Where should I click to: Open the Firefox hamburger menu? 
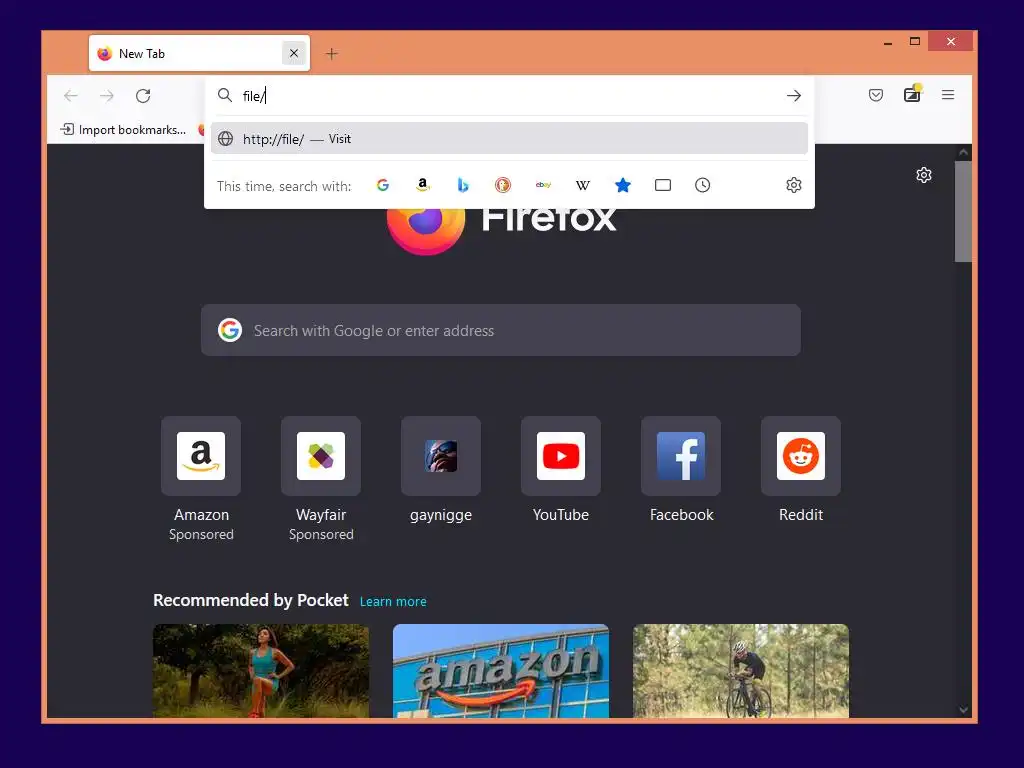coord(948,95)
